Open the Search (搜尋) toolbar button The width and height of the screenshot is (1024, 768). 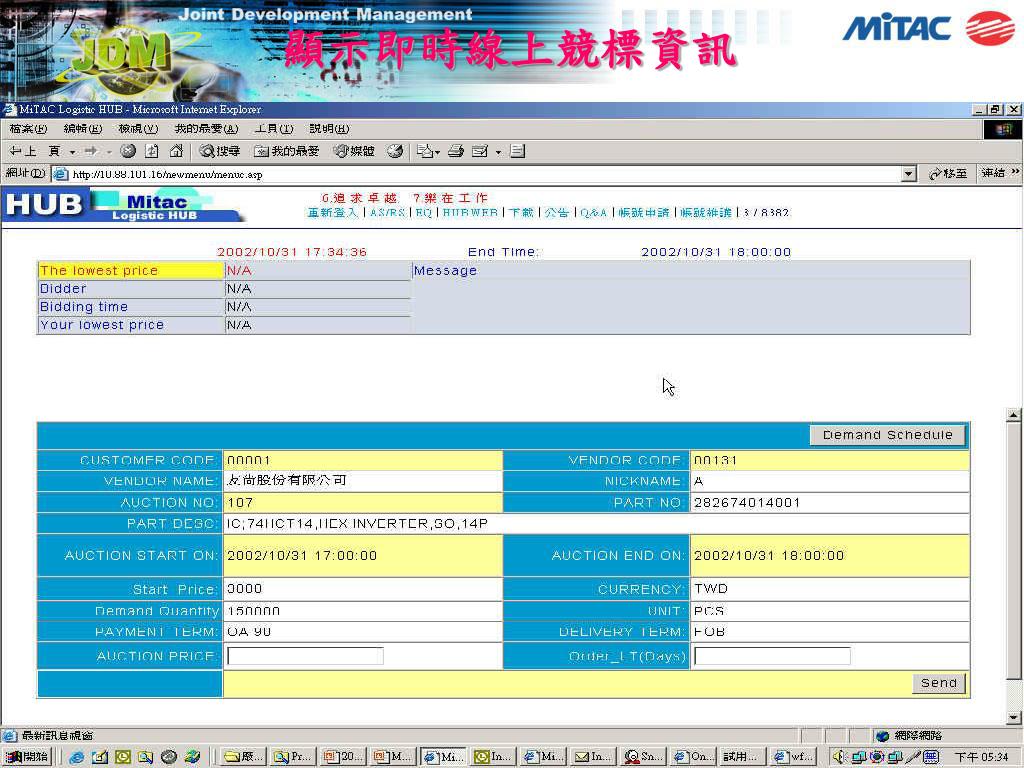pyautogui.click(x=220, y=152)
